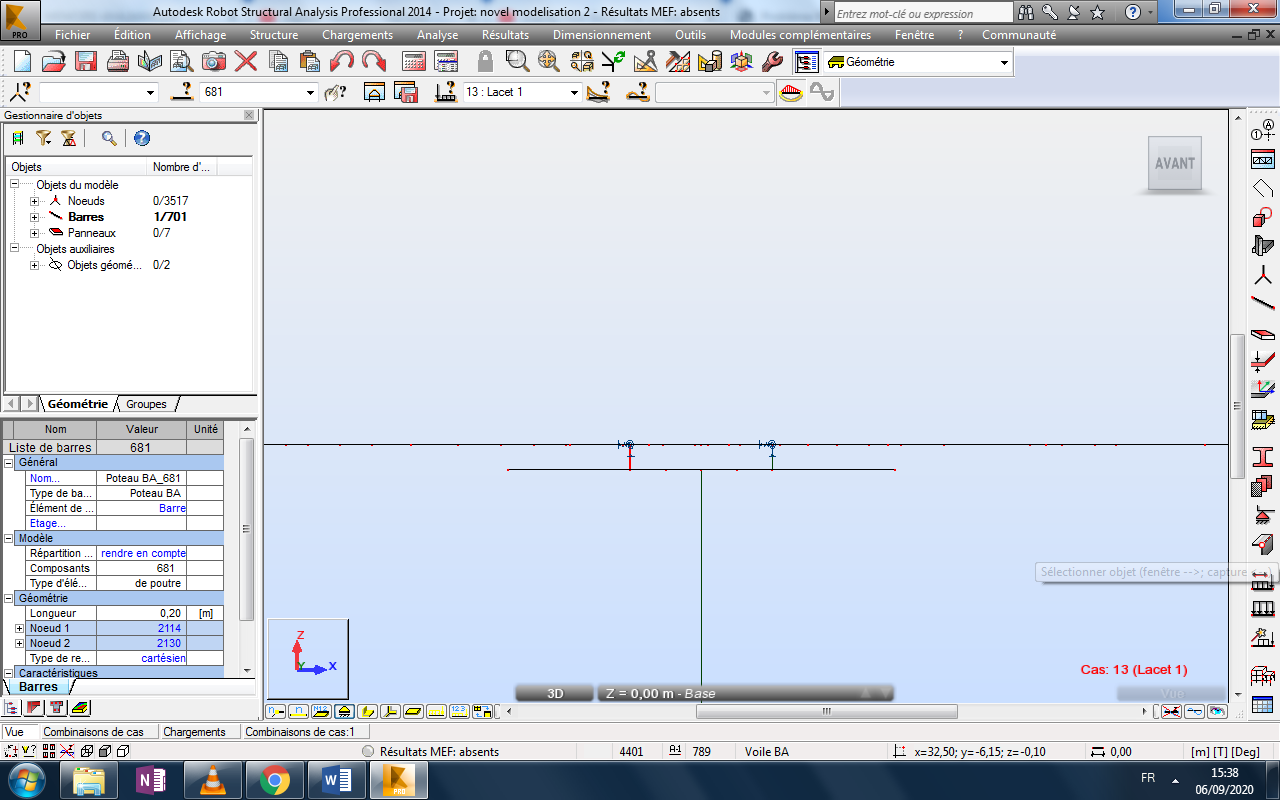This screenshot has width=1280, height=802.
Task: Expand the Noeuds tree node
Action: point(34,201)
